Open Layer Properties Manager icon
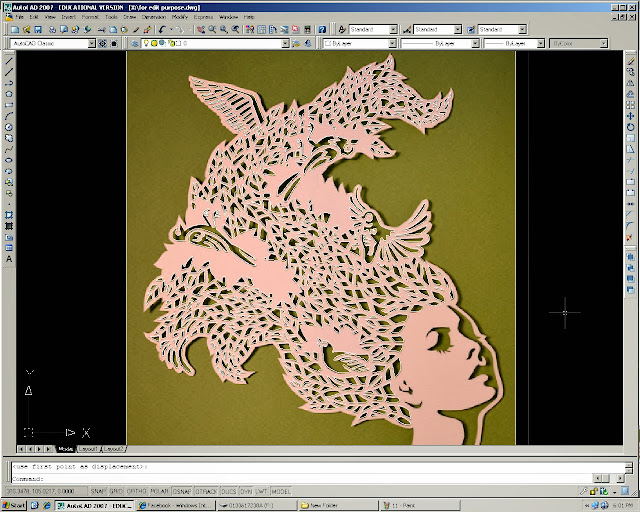 point(135,43)
